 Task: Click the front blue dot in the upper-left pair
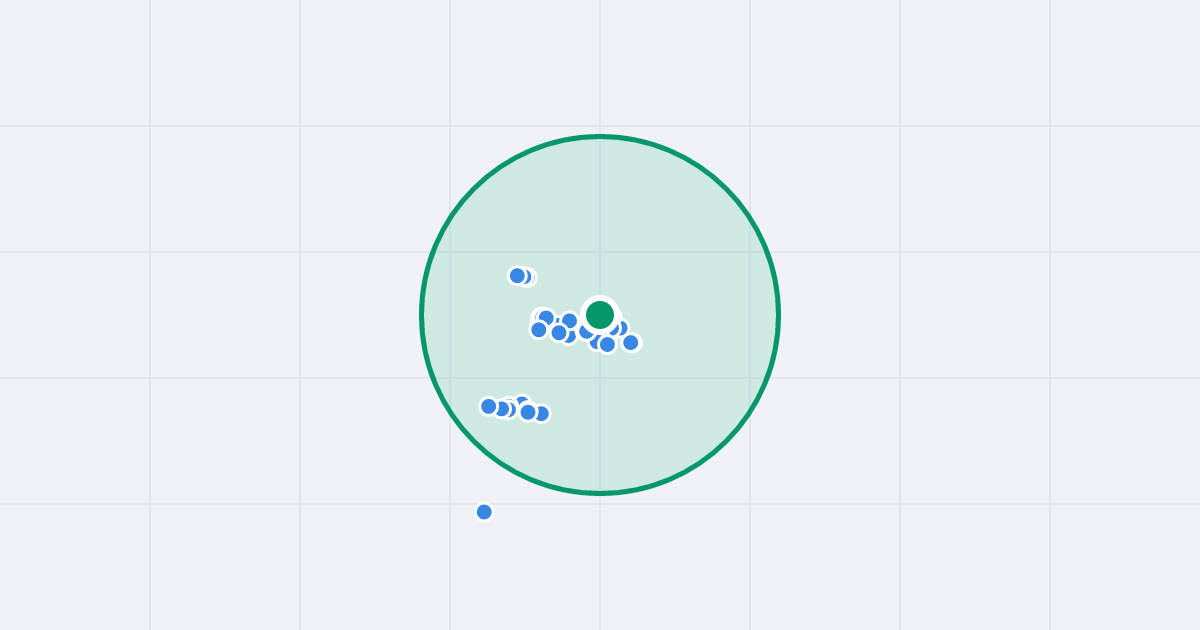(517, 275)
